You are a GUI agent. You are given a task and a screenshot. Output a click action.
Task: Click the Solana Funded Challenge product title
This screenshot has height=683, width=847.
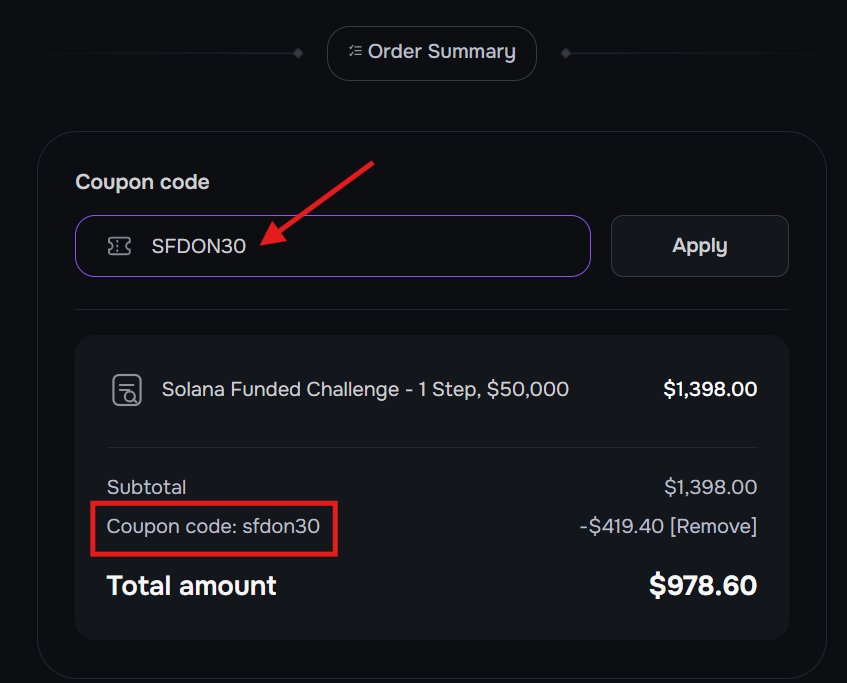366,389
